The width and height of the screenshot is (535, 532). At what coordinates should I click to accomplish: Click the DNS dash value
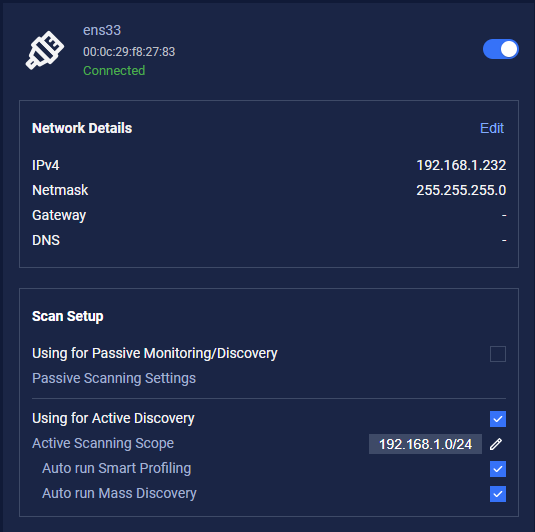coord(504,240)
